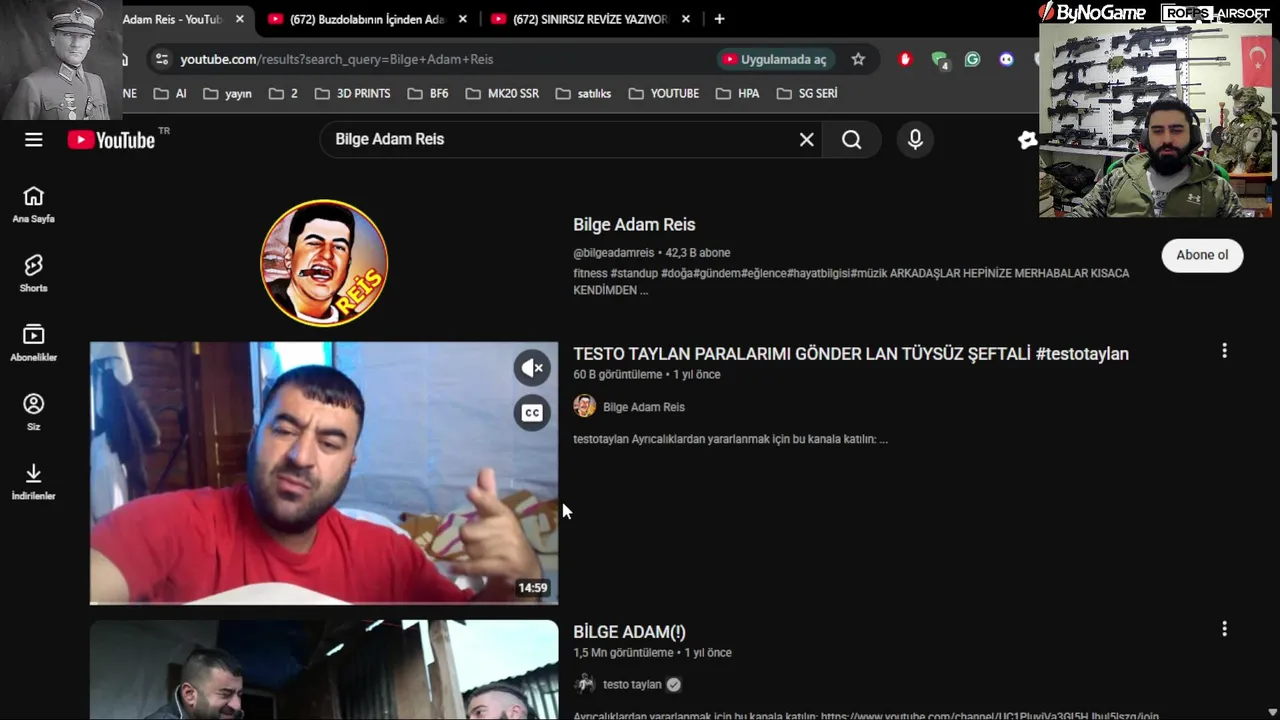This screenshot has width=1280, height=720.
Task: Toggle CC subtitles on video preview
Action: coord(532,412)
